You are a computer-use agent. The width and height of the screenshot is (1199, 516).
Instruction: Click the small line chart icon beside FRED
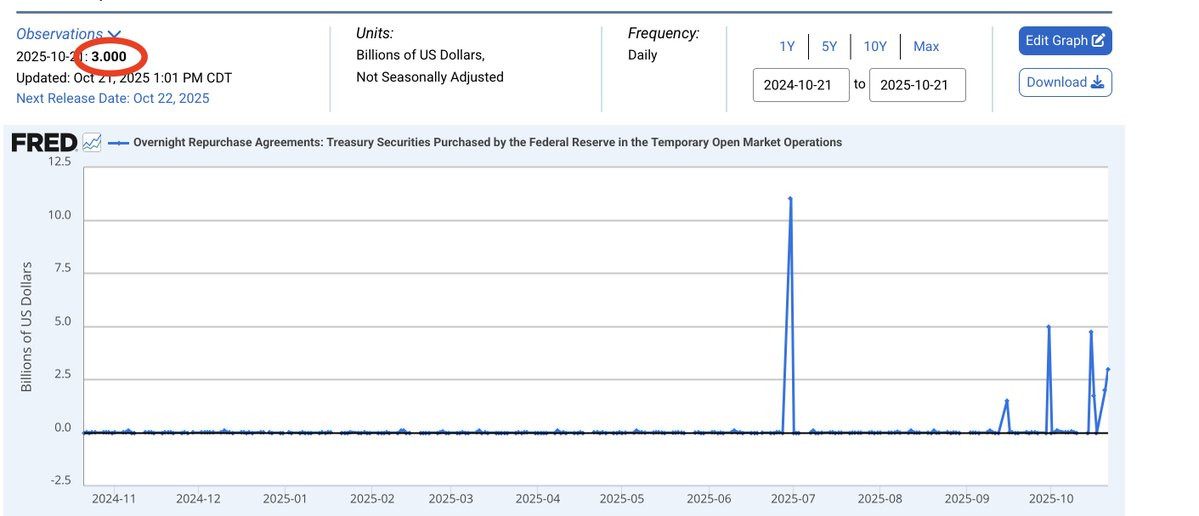[x=92, y=142]
